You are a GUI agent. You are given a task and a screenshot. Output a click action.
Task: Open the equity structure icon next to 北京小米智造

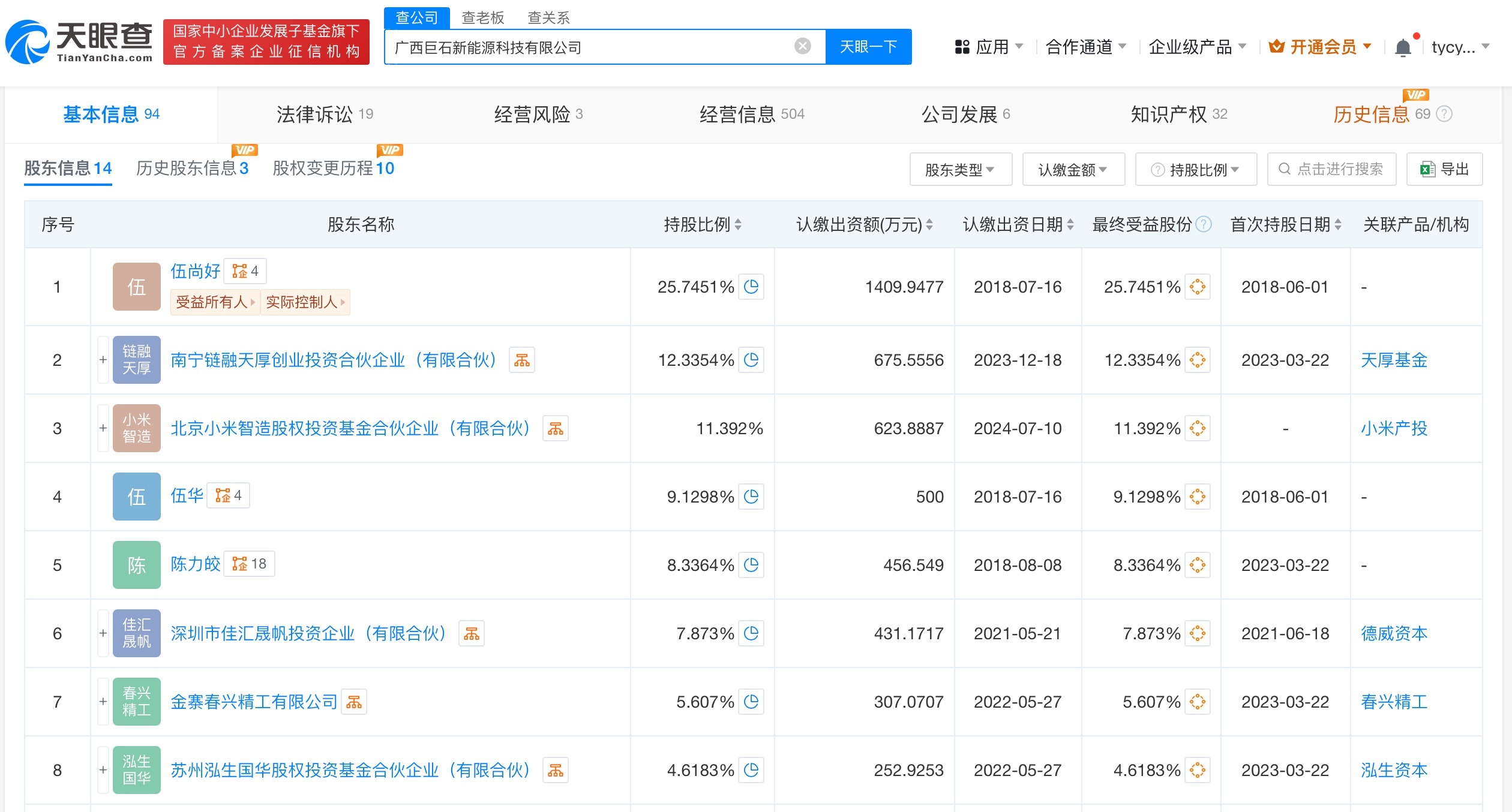pyautogui.click(x=556, y=428)
